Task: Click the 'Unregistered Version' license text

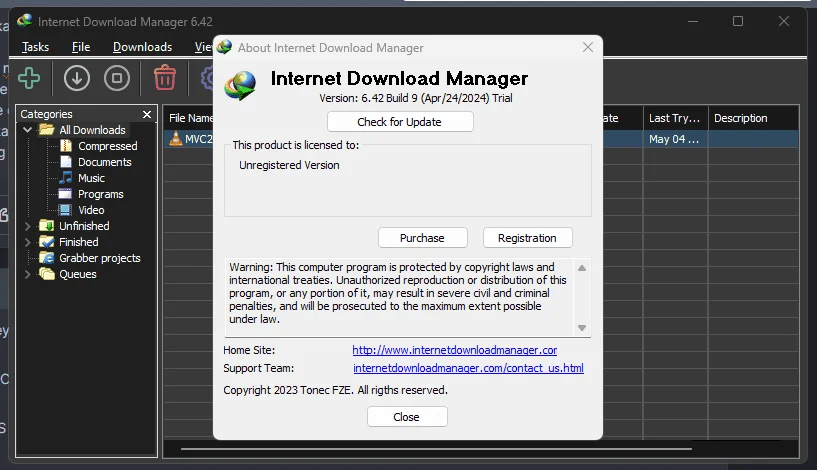Action: 289,165
